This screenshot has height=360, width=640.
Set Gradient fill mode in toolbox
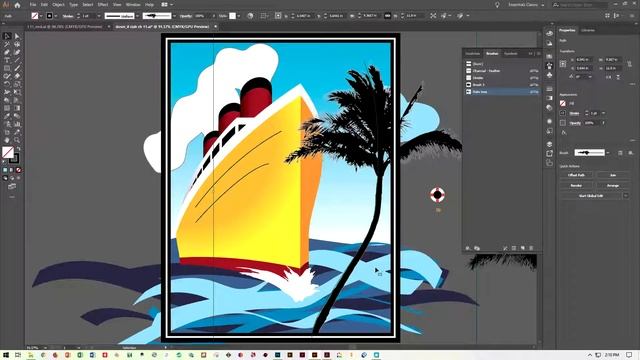click(x=12, y=170)
